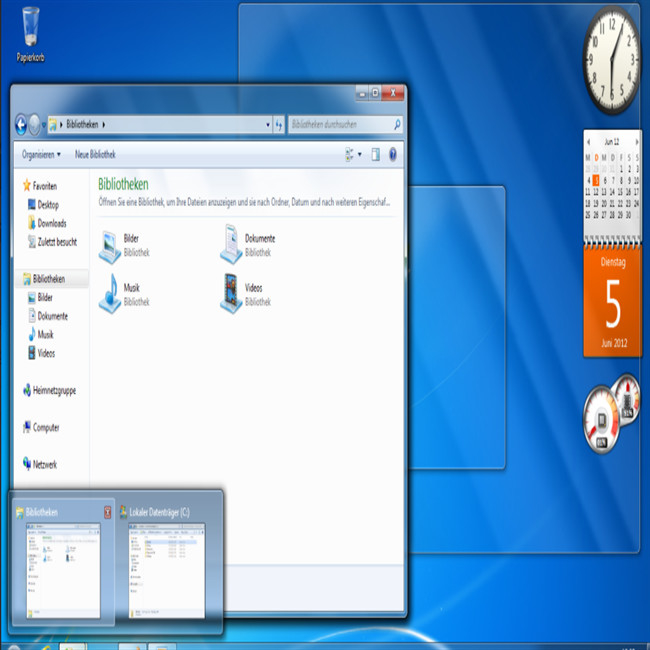Click the refresh button beside address bar
This screenshot has width=650, height=650.
[x=279, y=124]
